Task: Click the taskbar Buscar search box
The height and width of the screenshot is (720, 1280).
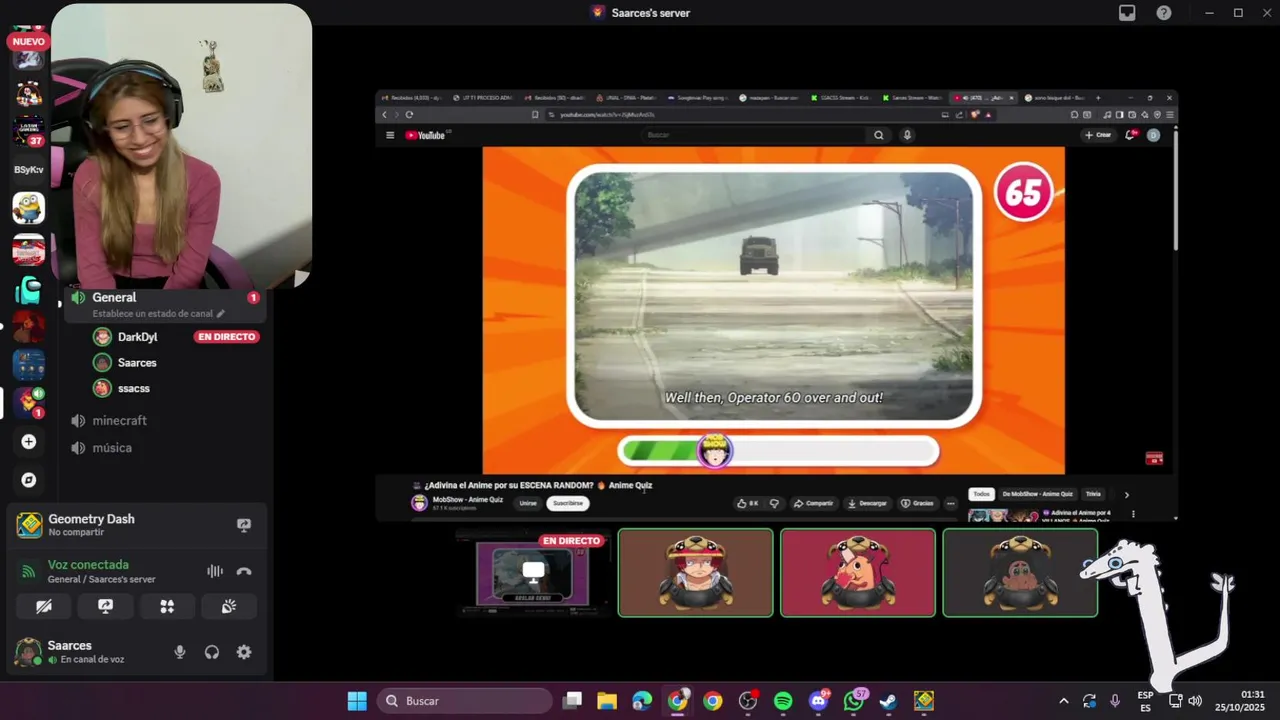Action: tap(465, 701)
